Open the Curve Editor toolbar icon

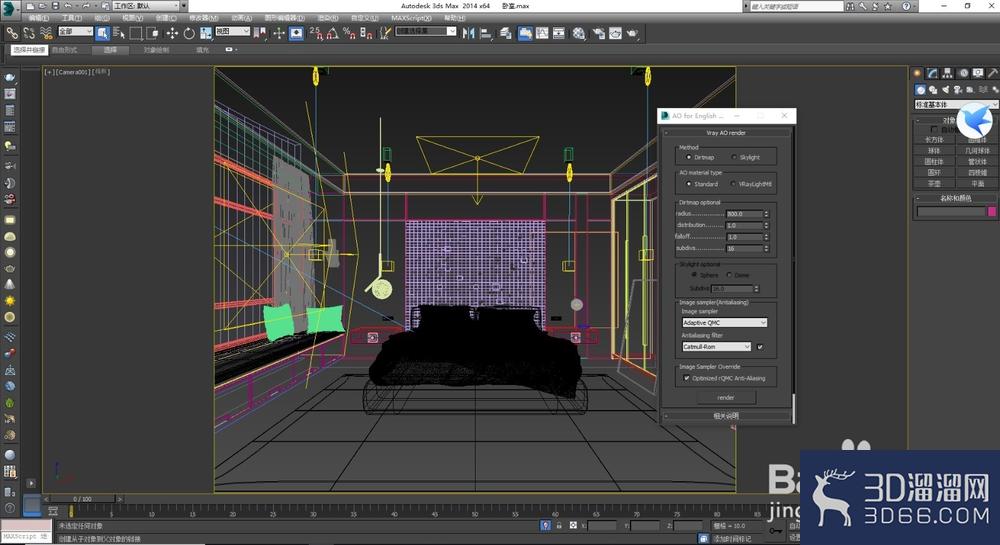[x=542, y=33]
